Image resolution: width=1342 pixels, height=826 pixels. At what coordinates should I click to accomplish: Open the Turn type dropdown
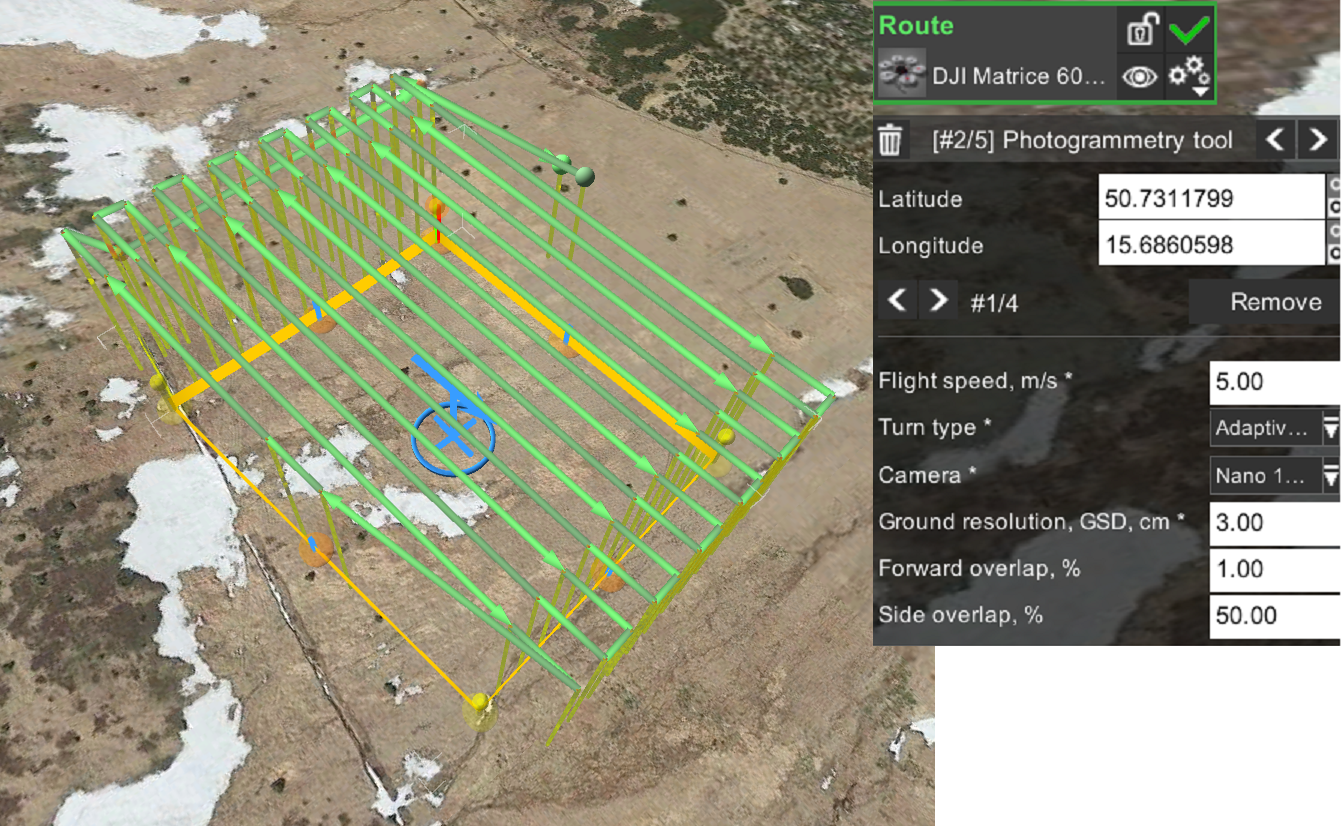pos(1274,429)
